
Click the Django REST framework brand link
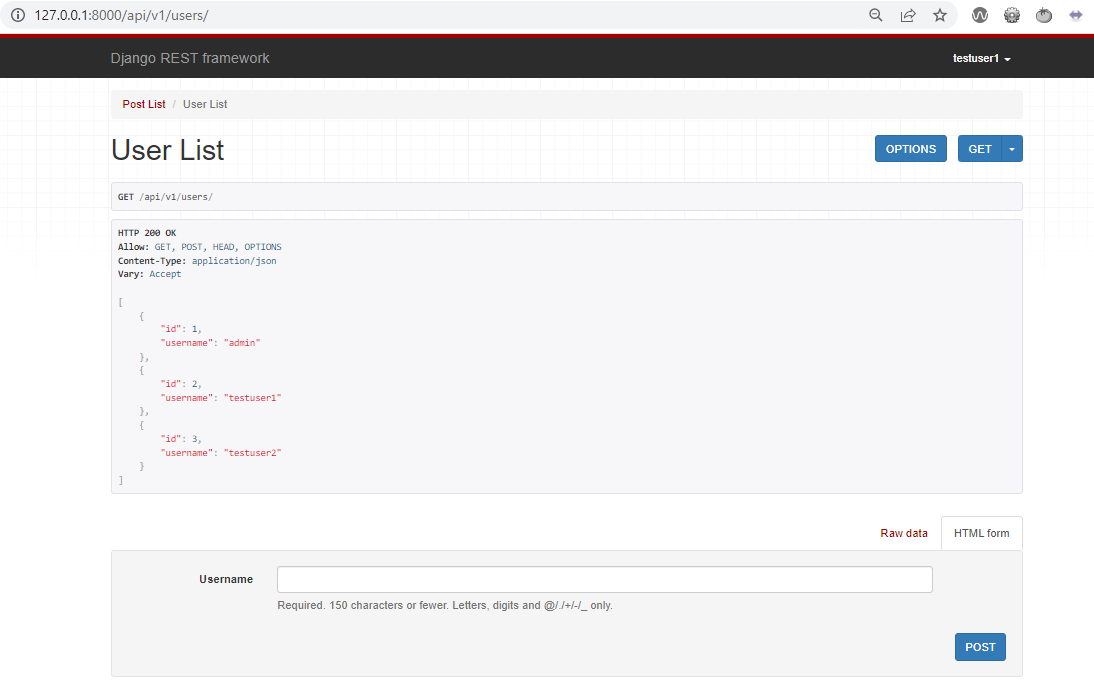tap(190, 58)
